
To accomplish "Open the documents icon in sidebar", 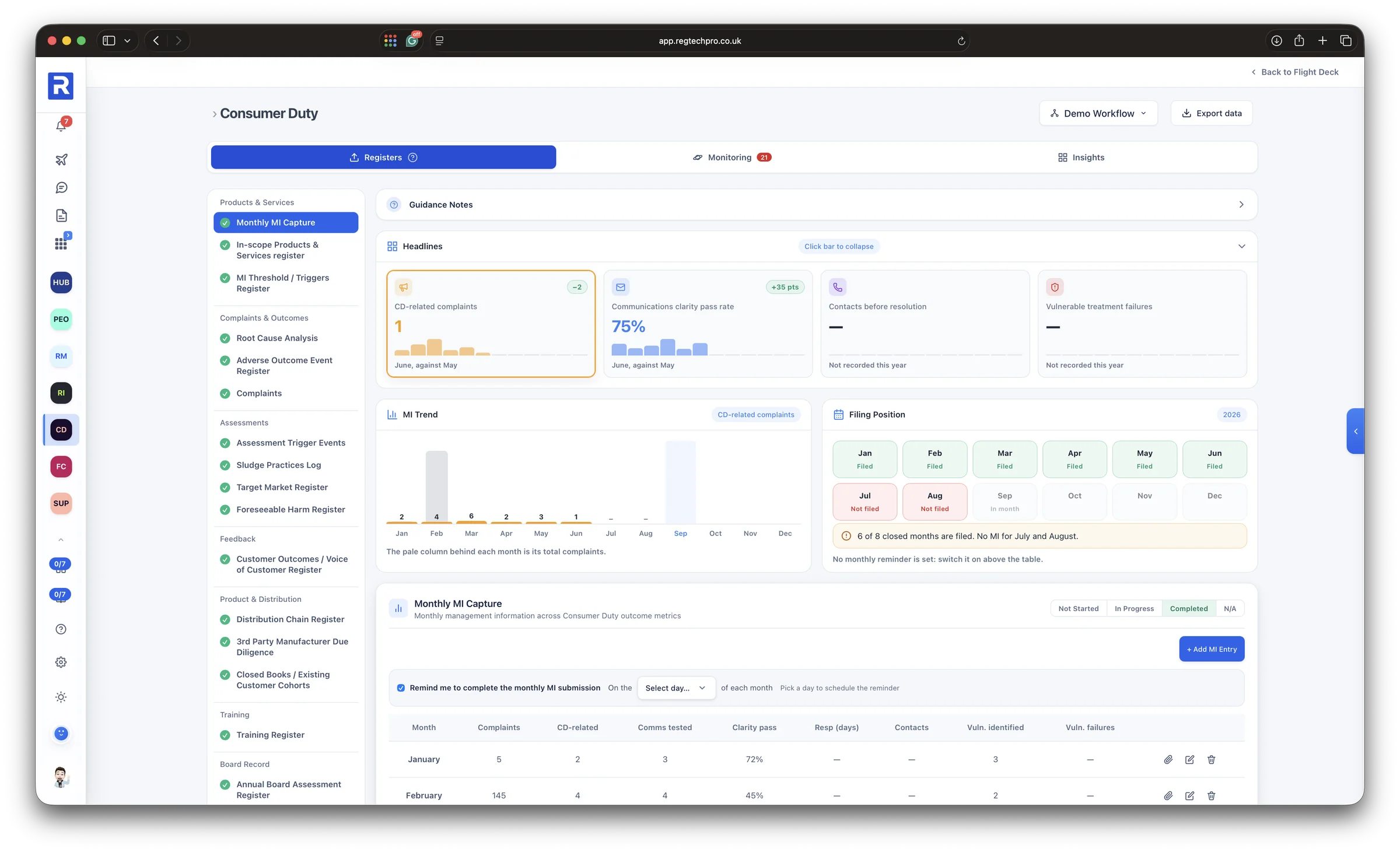I will point(61,215).
